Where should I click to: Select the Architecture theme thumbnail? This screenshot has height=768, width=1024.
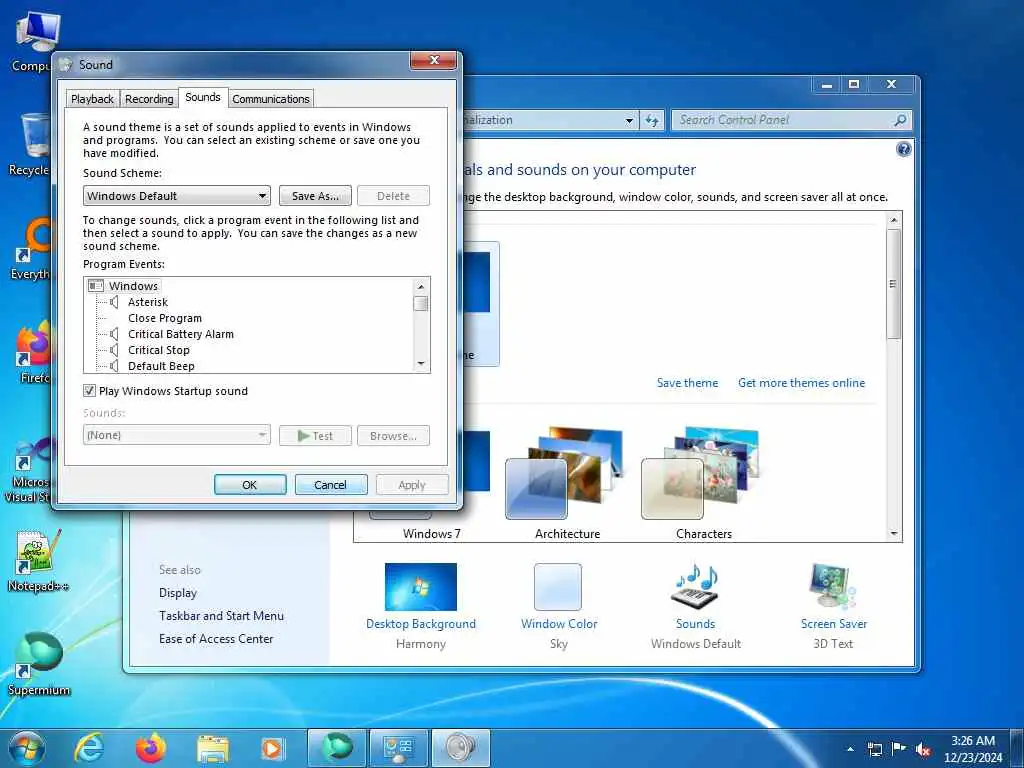[x=567, y=483]
